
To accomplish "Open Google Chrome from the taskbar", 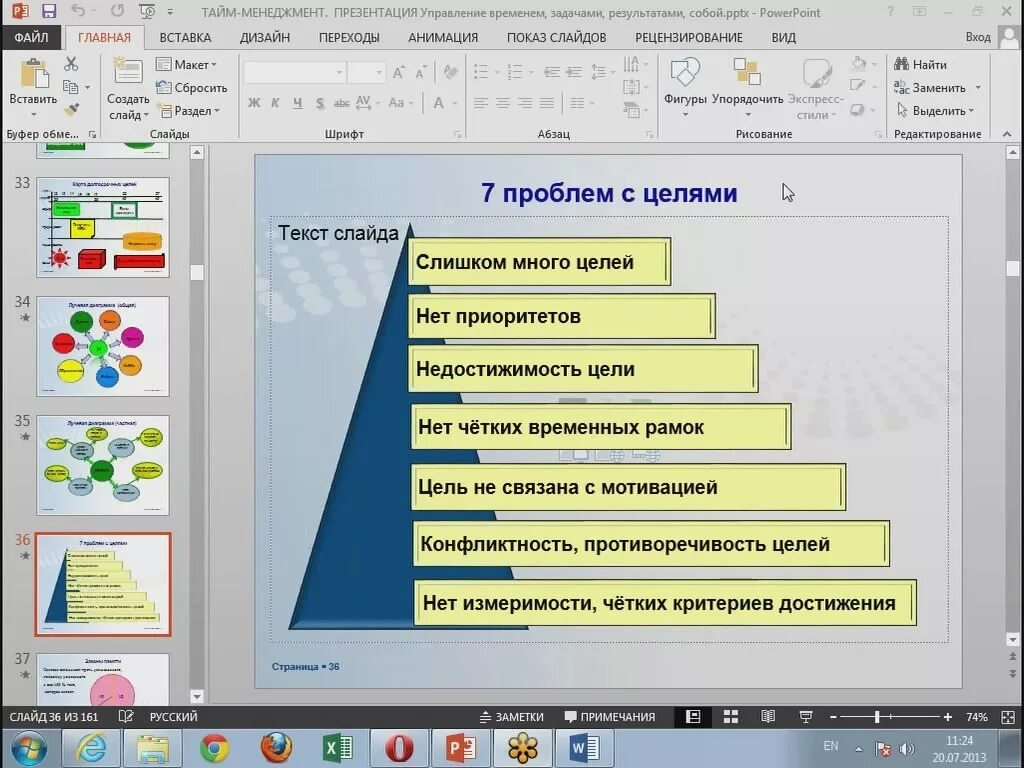I will coord(214,748).
